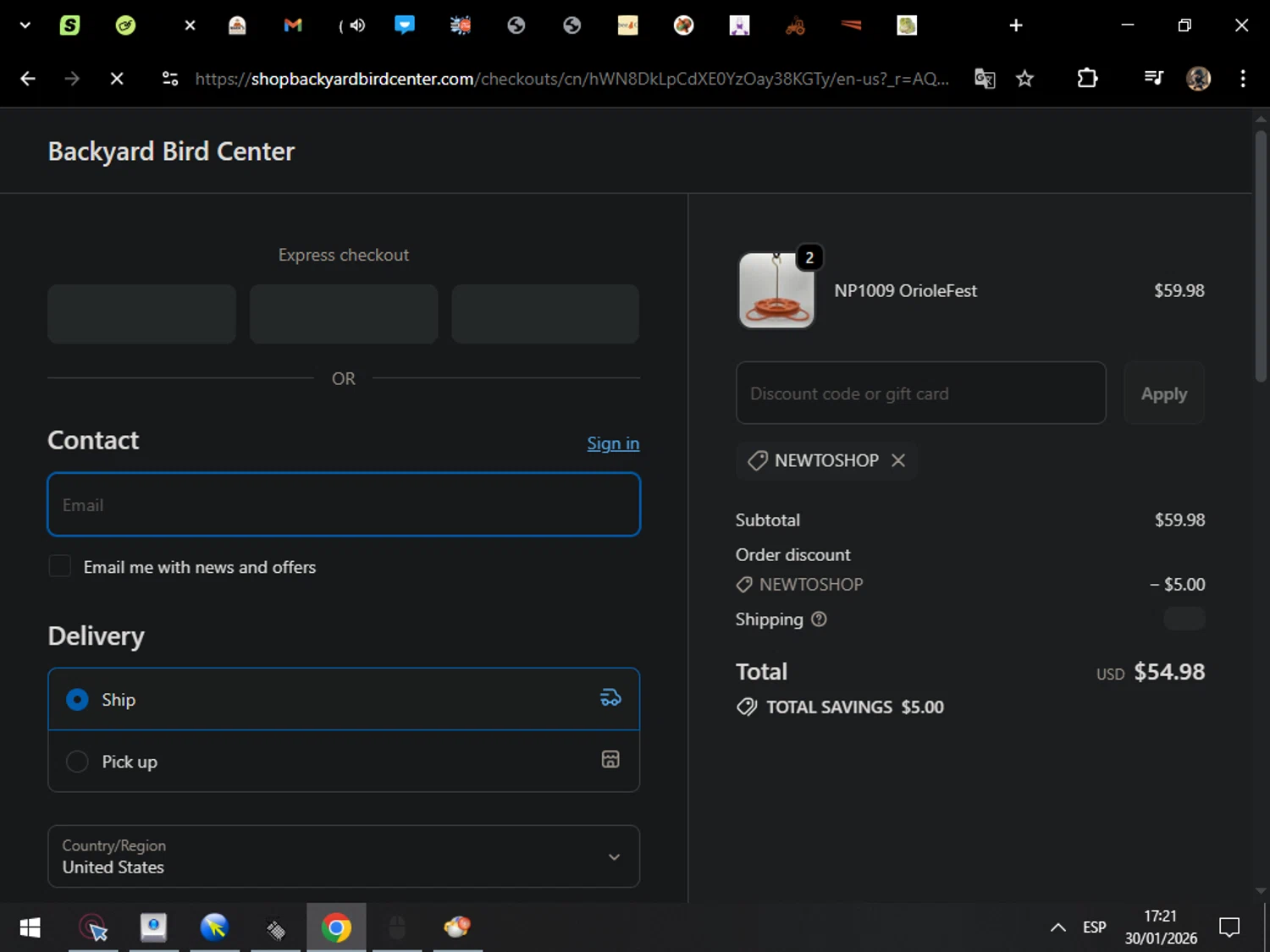Close the active browser tab

tap(190, 25)
